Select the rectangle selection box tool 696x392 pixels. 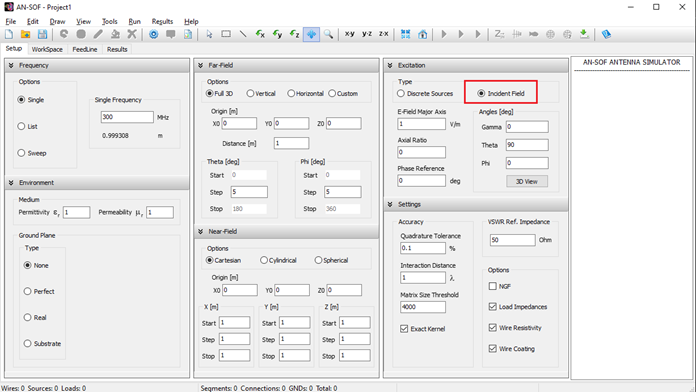point(226,34)
